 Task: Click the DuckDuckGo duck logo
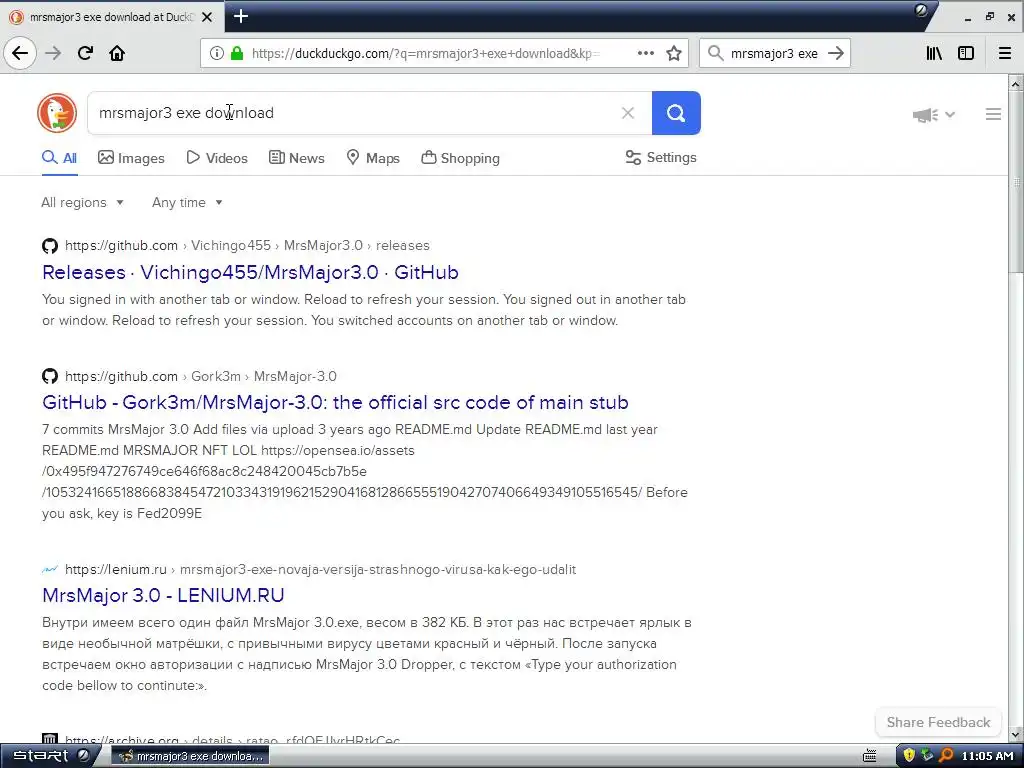[x=57, y=113]
